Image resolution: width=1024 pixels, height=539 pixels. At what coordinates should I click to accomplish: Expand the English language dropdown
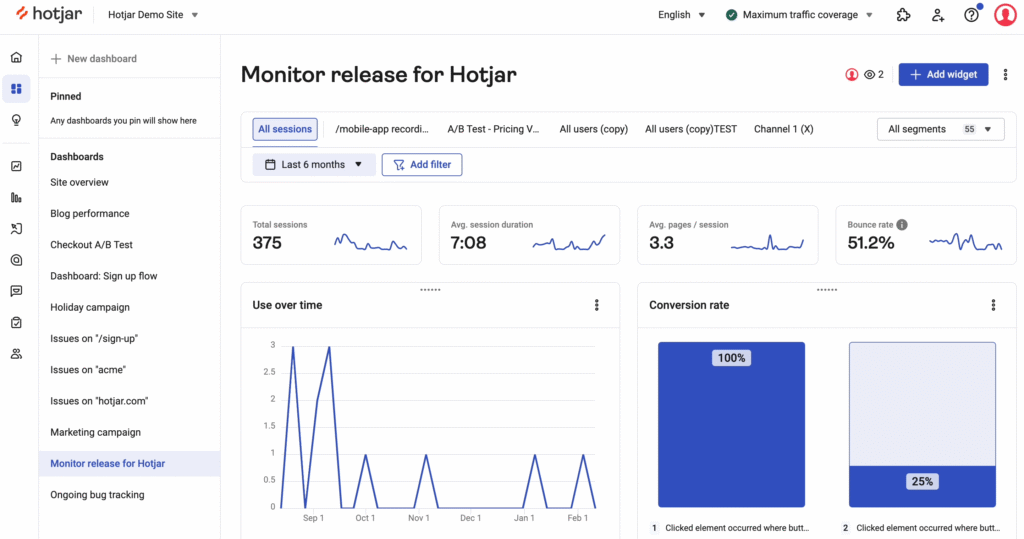[x=681, y=15]
